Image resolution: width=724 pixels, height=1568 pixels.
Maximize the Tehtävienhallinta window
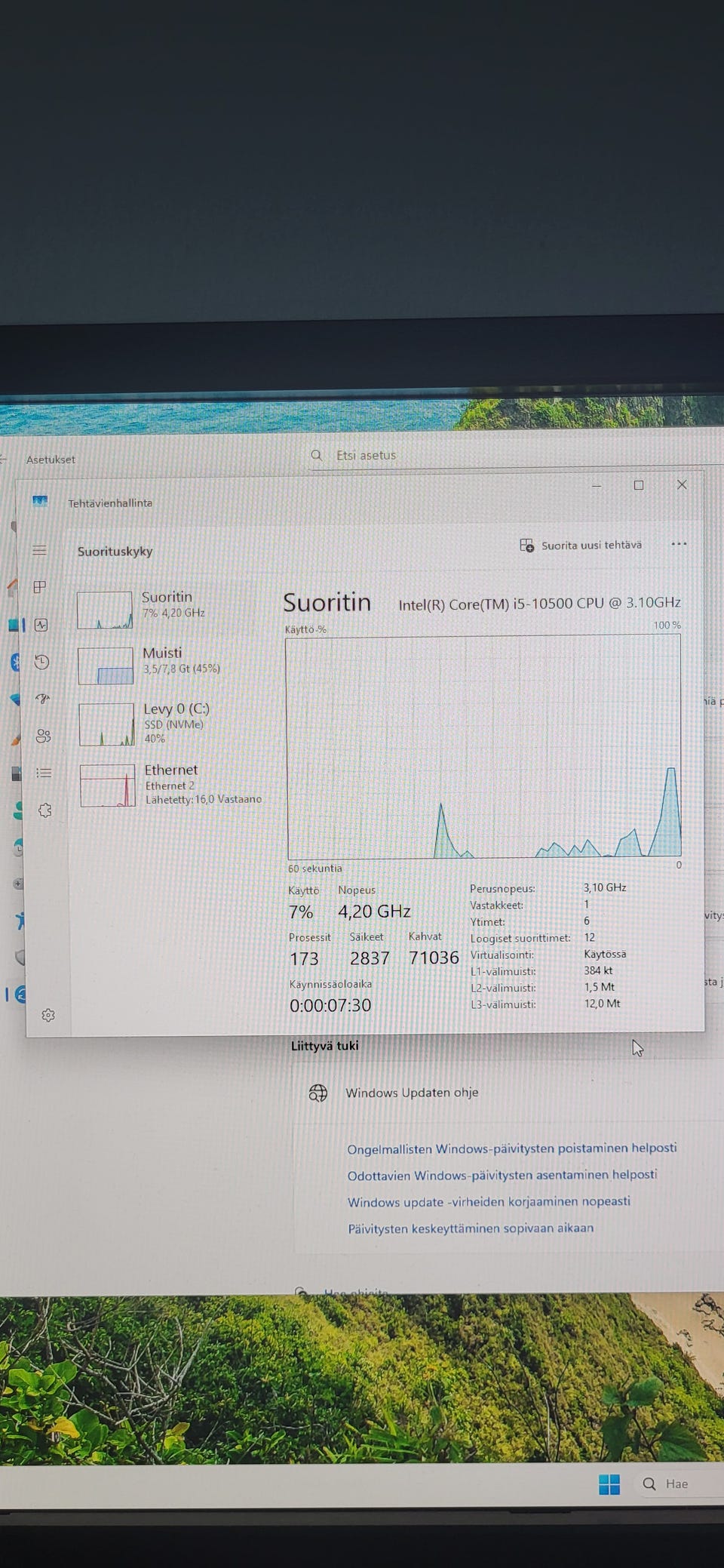point(639,485)
